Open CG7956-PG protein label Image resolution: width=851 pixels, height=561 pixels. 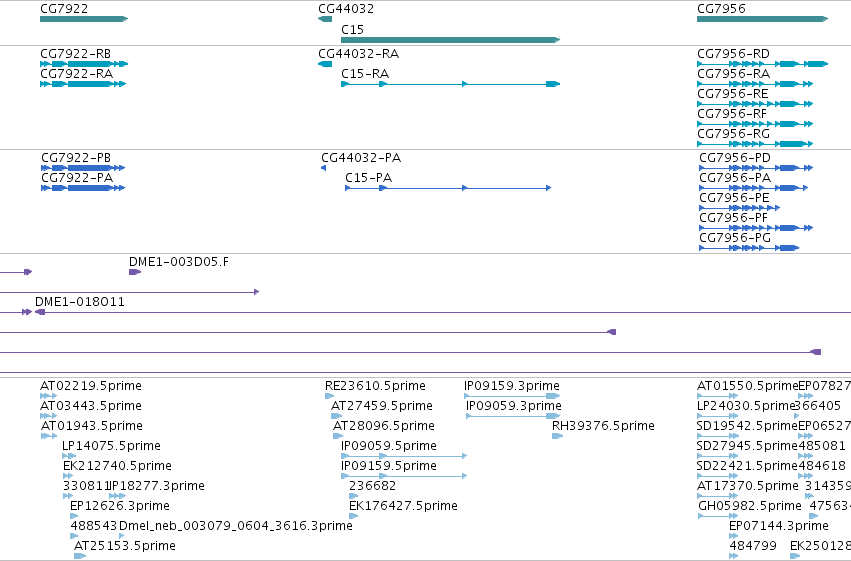[735, 238]
